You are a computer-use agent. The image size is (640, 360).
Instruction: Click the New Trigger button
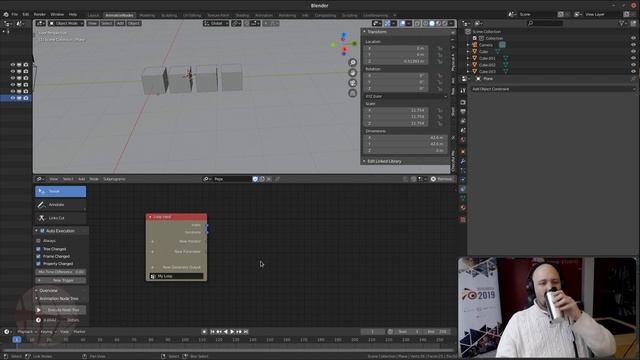[x=61, y=280]
